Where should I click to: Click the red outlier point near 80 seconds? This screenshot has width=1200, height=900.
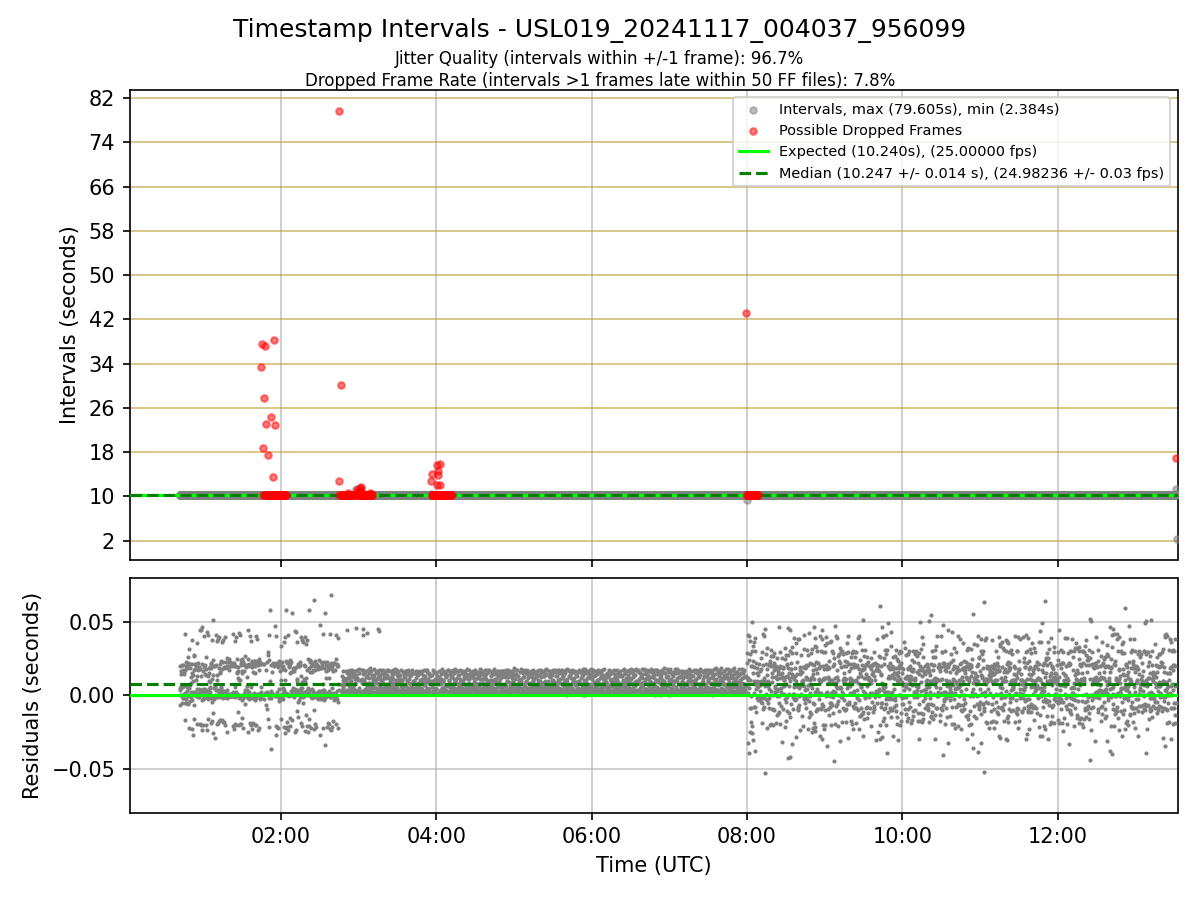click(339, 111)
